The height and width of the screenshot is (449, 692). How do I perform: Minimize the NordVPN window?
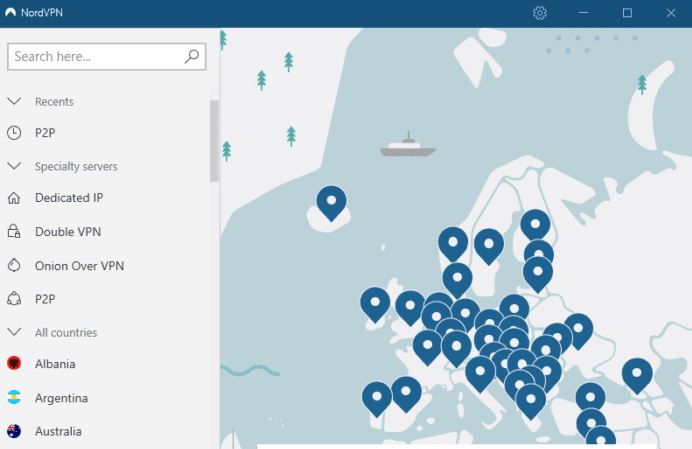583,13
